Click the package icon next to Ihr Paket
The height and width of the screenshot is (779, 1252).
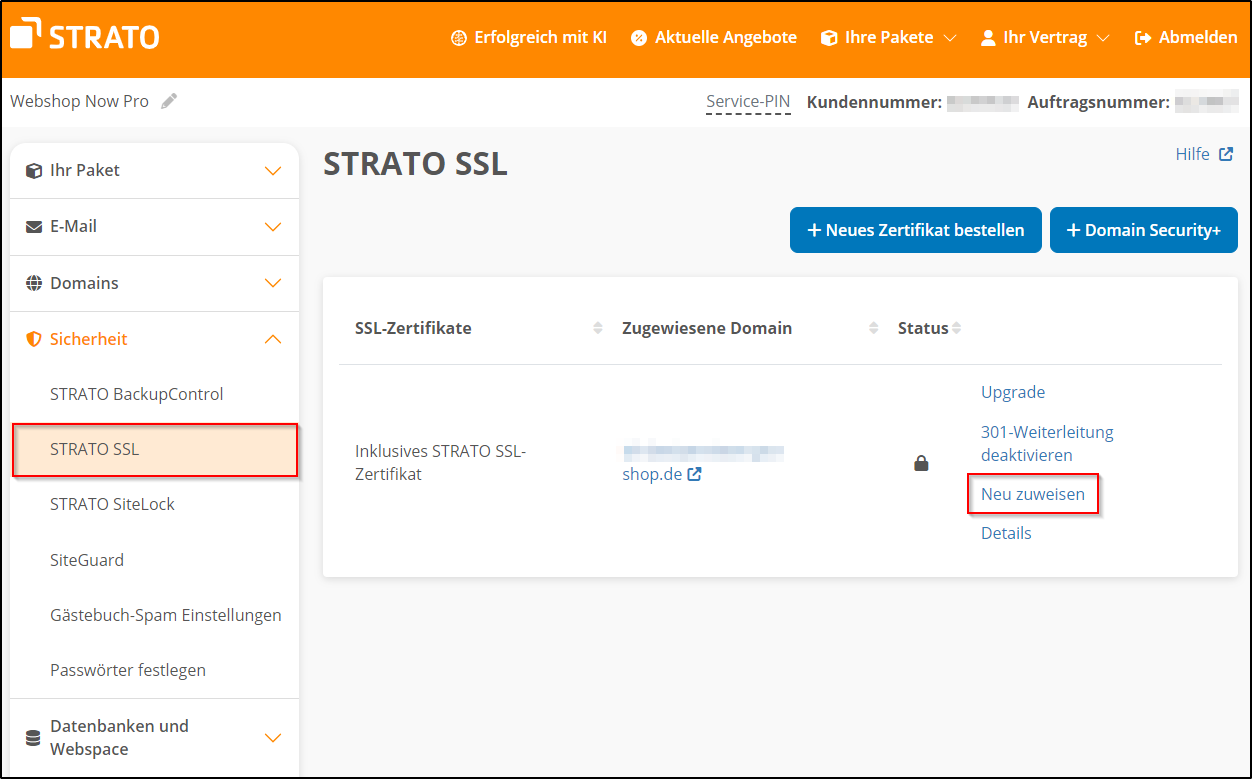point(35,170)
